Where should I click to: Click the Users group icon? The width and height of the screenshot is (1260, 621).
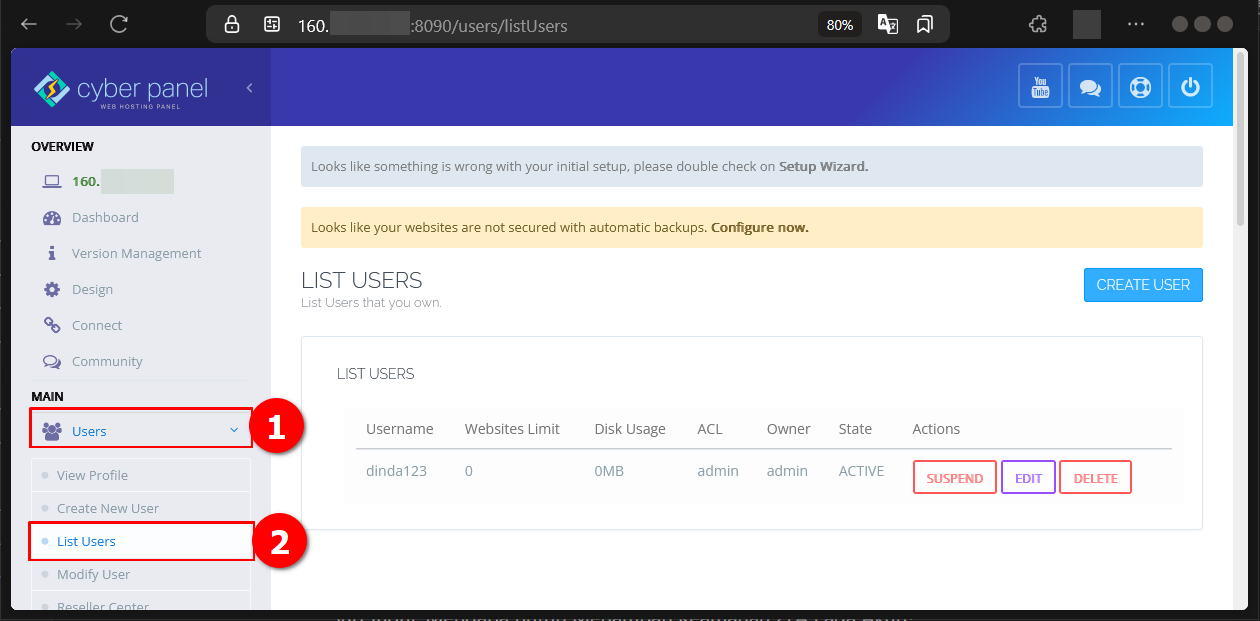click(x=52, y=431)
